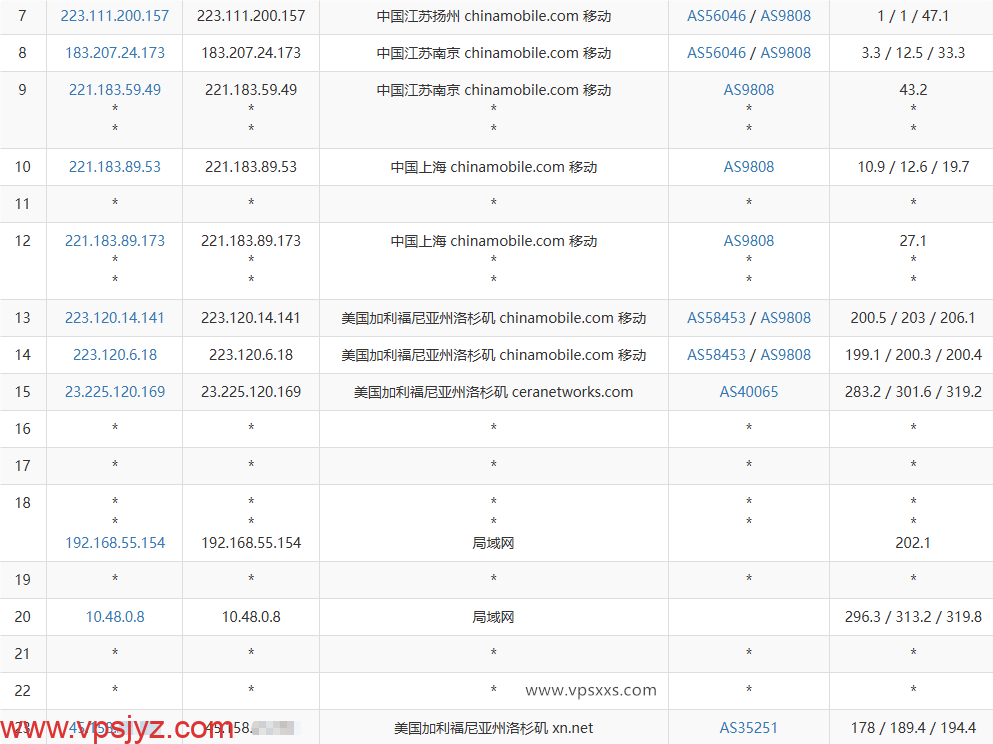Click hop number 19 cell
993x744 pixels.
coord(23,580)
